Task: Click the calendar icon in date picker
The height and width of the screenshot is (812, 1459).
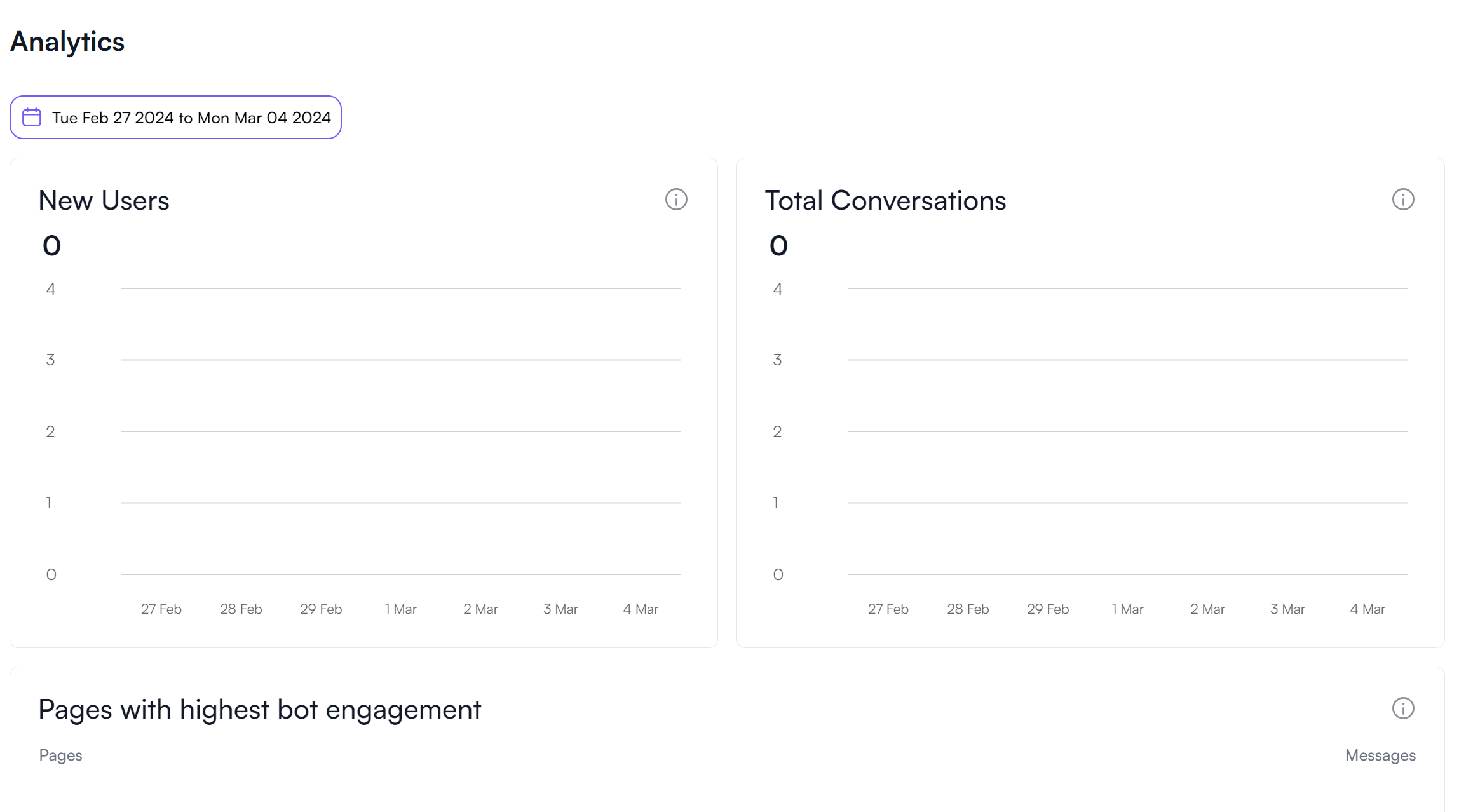Action: pyautogui.click(x=32, y=118)
